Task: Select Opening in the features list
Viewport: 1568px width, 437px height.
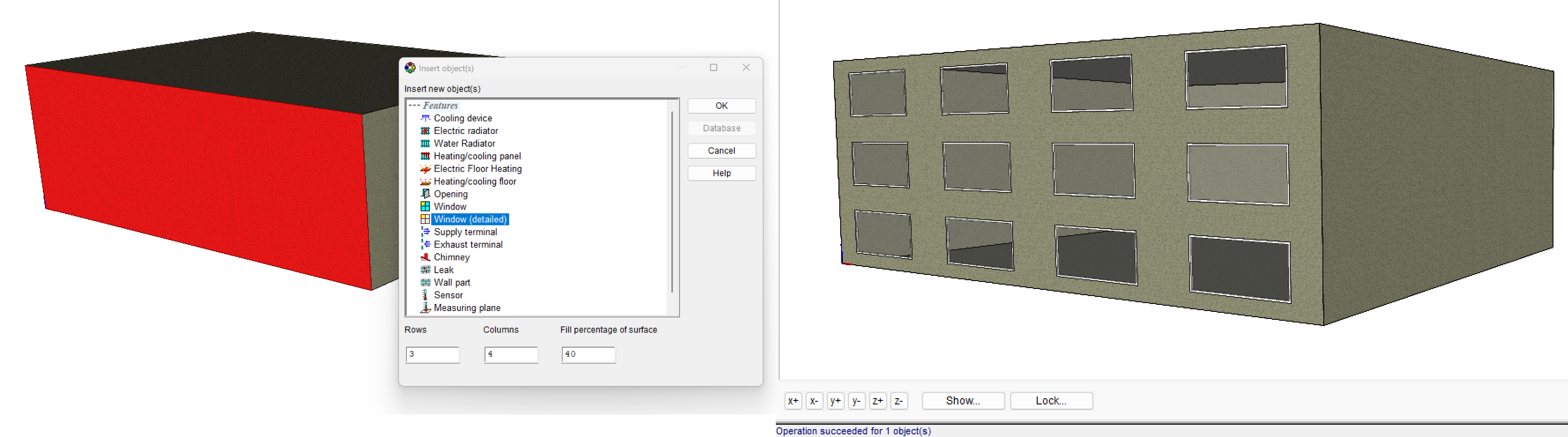Action: tap(451, 194)
